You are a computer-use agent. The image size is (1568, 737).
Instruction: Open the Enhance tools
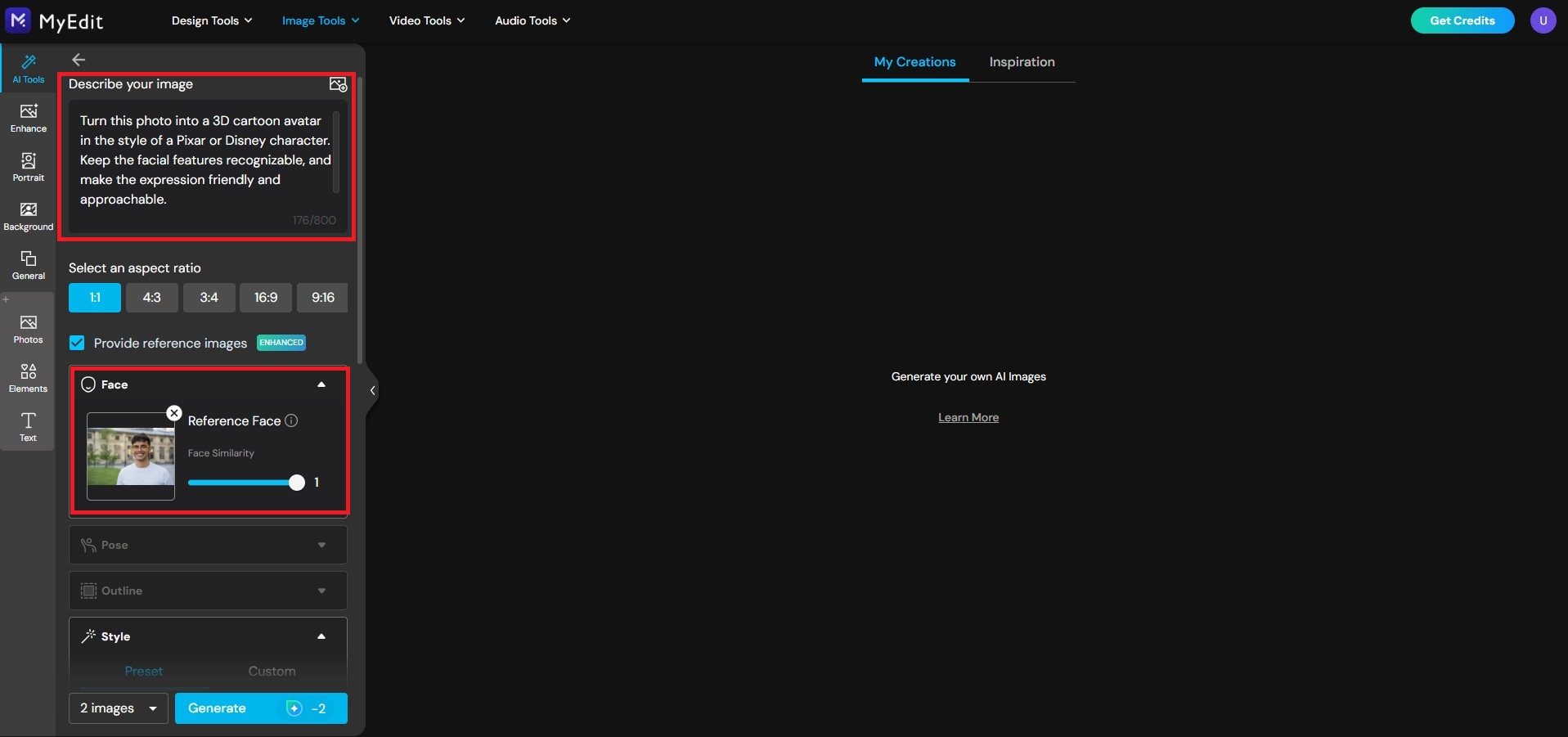[28, 118]
